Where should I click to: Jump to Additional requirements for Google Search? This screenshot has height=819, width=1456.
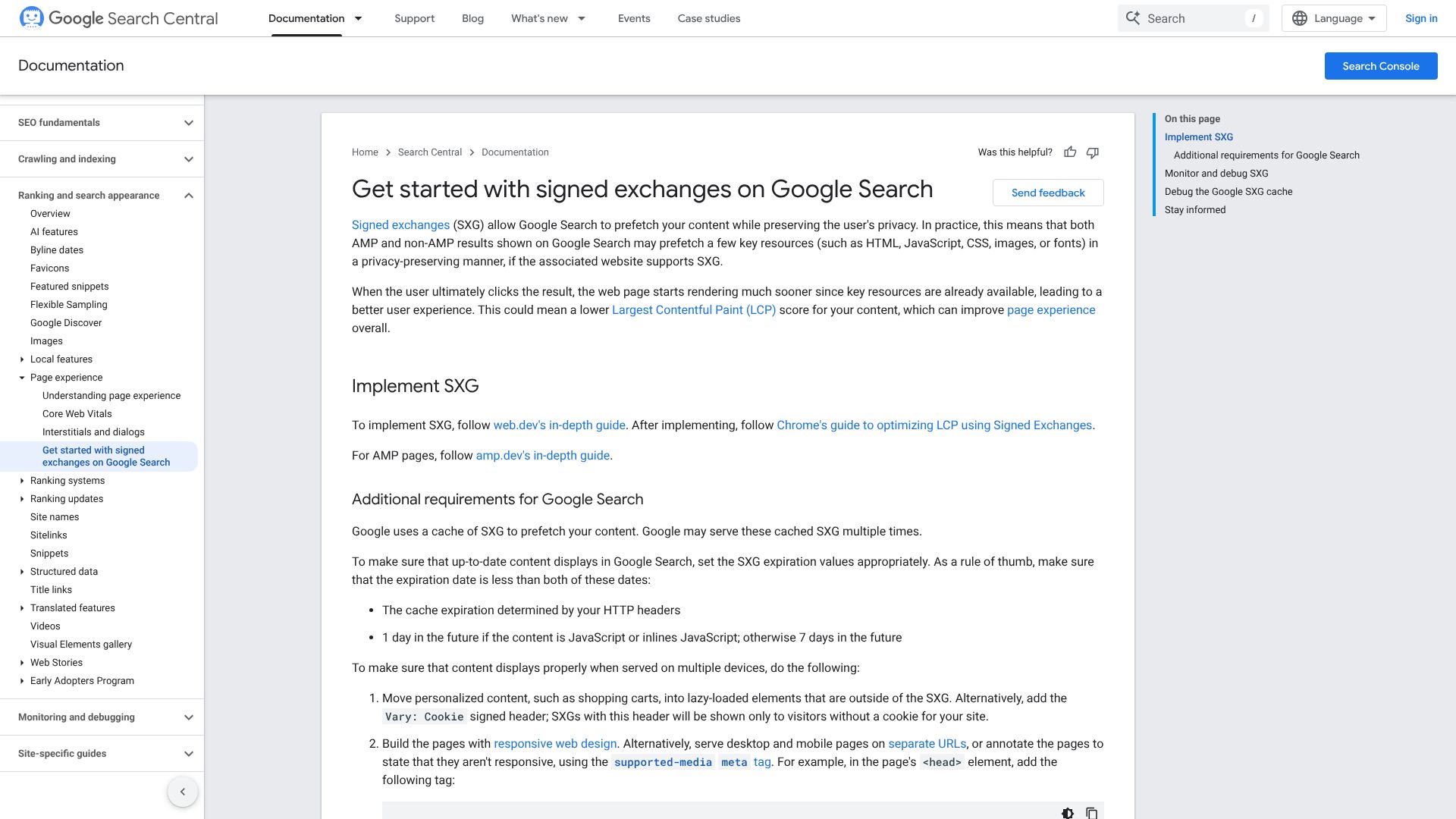(x=1266, y=155)
